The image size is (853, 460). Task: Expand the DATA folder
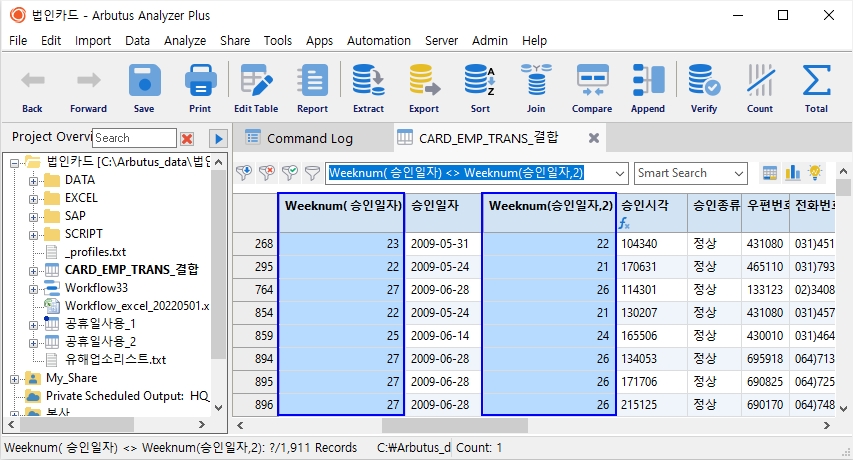33,181
